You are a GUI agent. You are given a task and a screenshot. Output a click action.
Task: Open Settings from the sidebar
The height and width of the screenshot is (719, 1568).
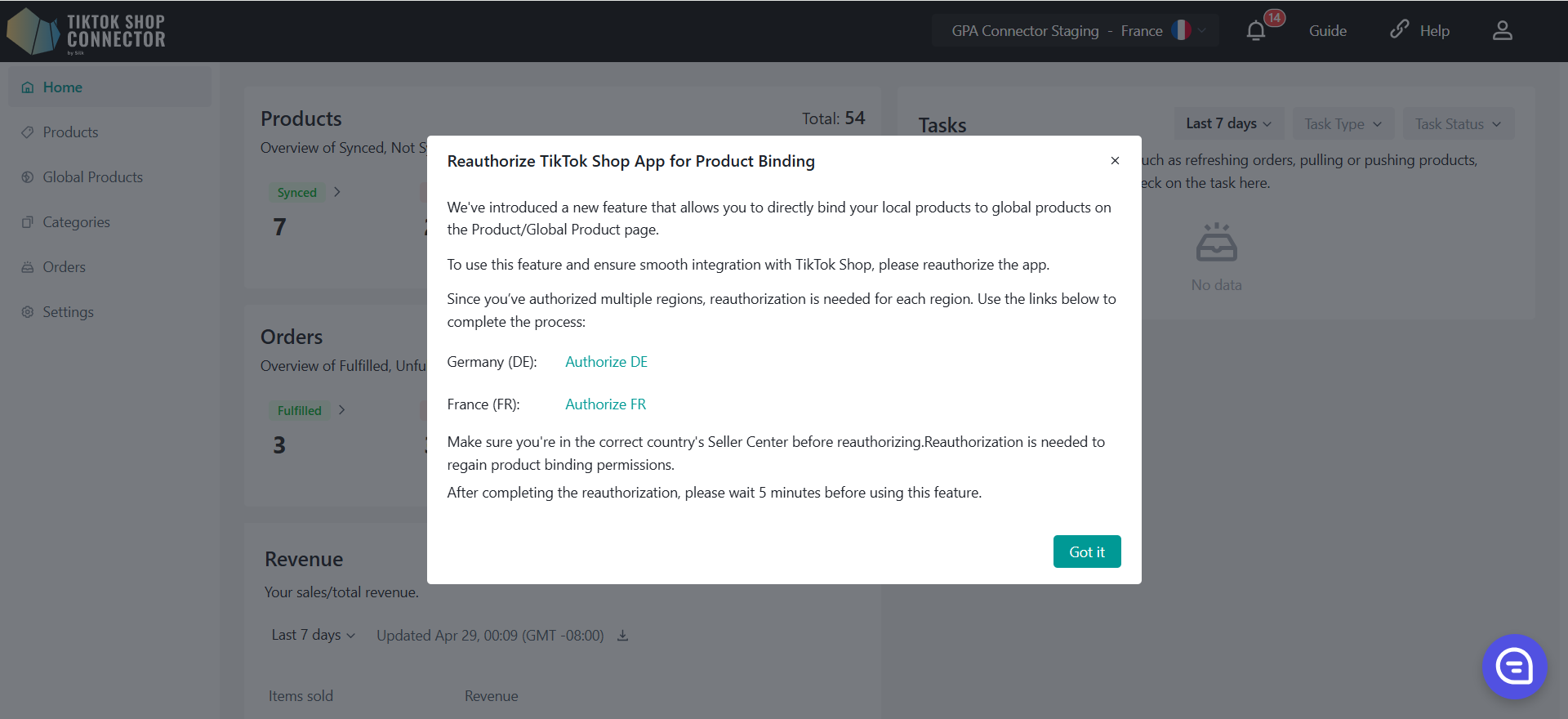click(x=68, y=312)
